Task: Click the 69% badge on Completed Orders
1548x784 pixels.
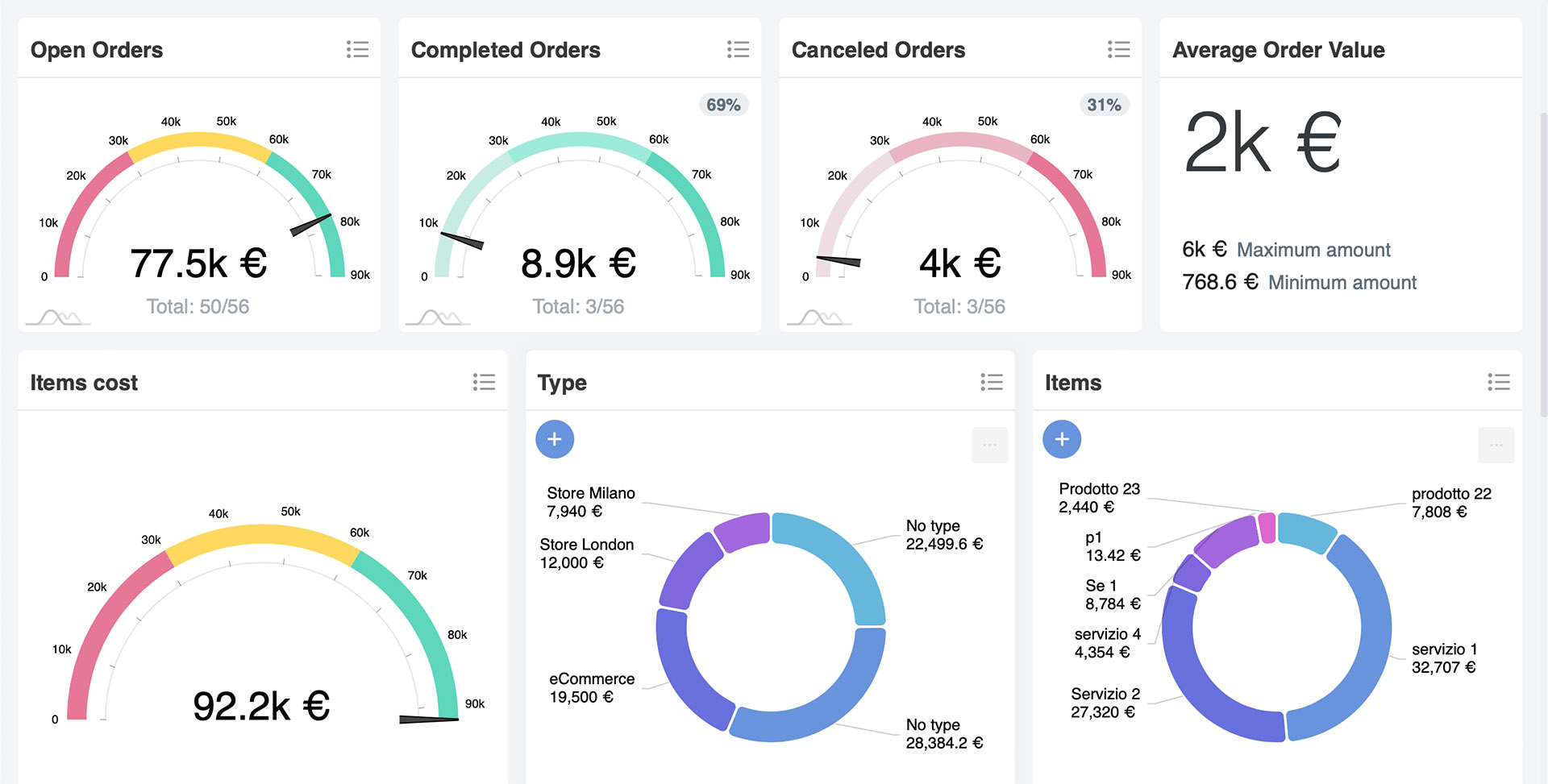Action: tap(722, 104)
